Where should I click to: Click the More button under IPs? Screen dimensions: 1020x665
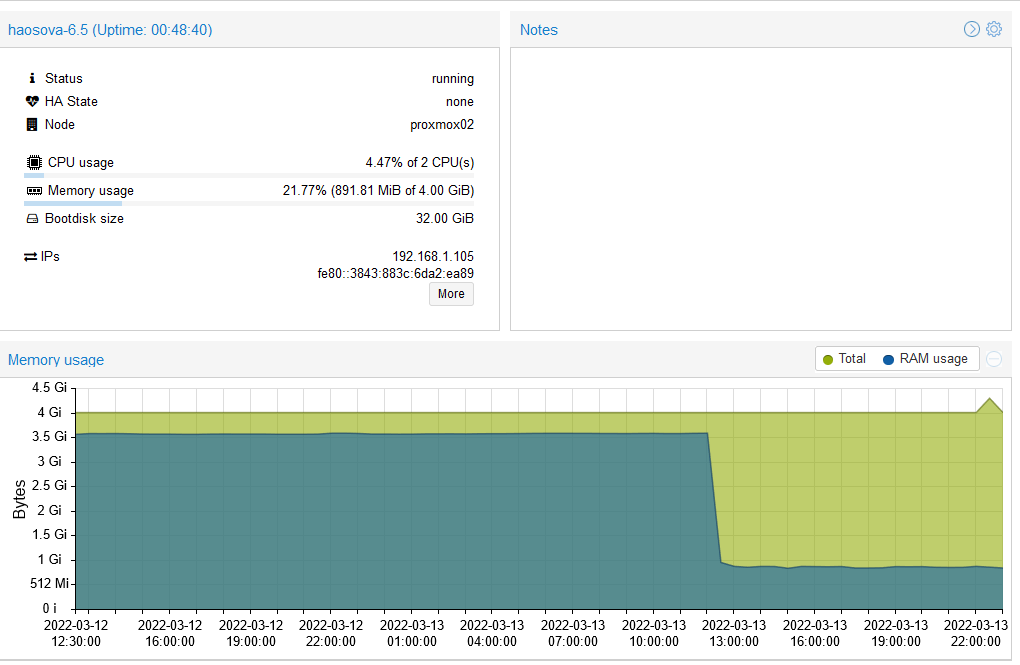click(451, 293)
